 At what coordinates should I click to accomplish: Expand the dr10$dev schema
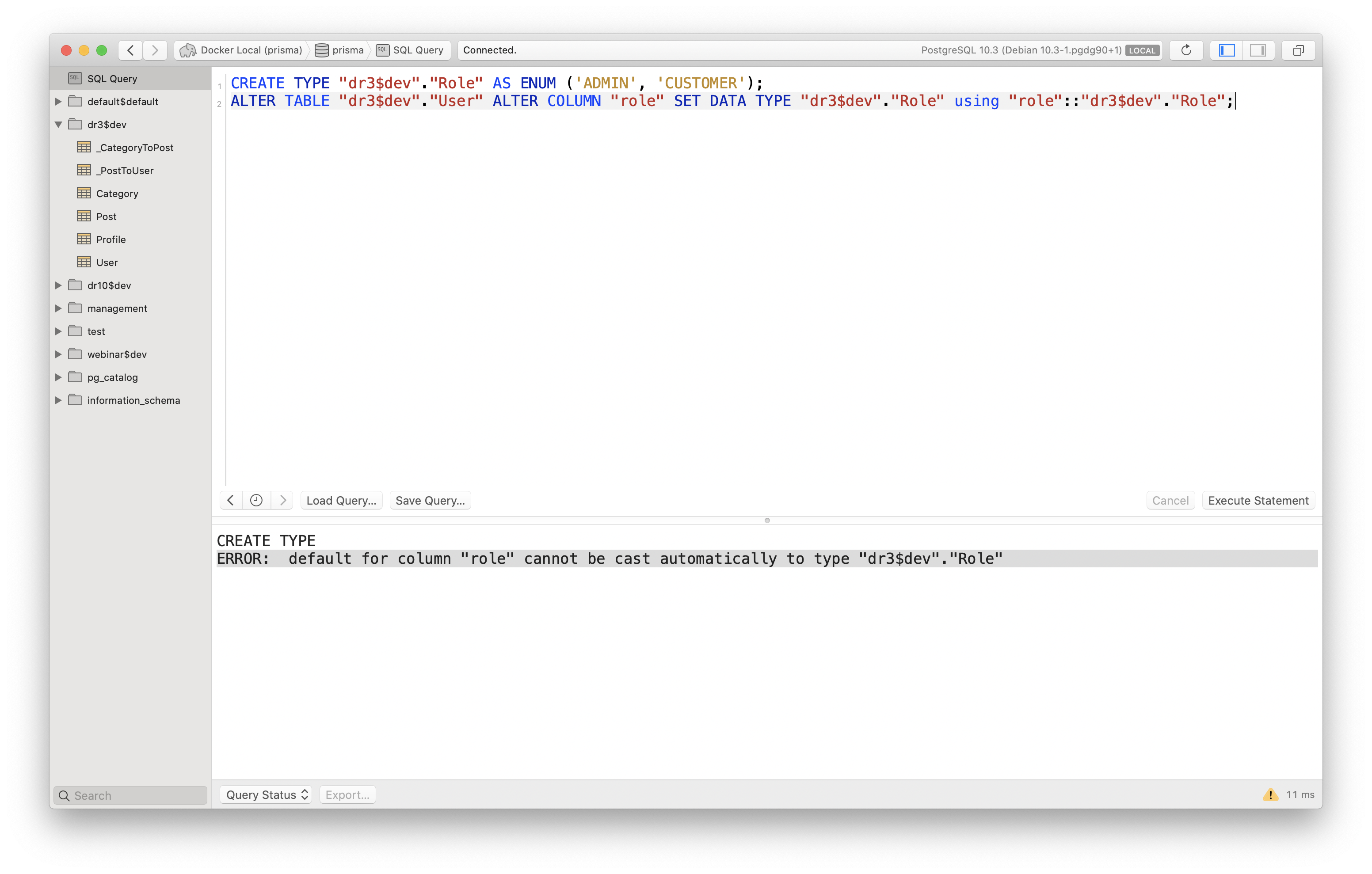coord(59,285)
